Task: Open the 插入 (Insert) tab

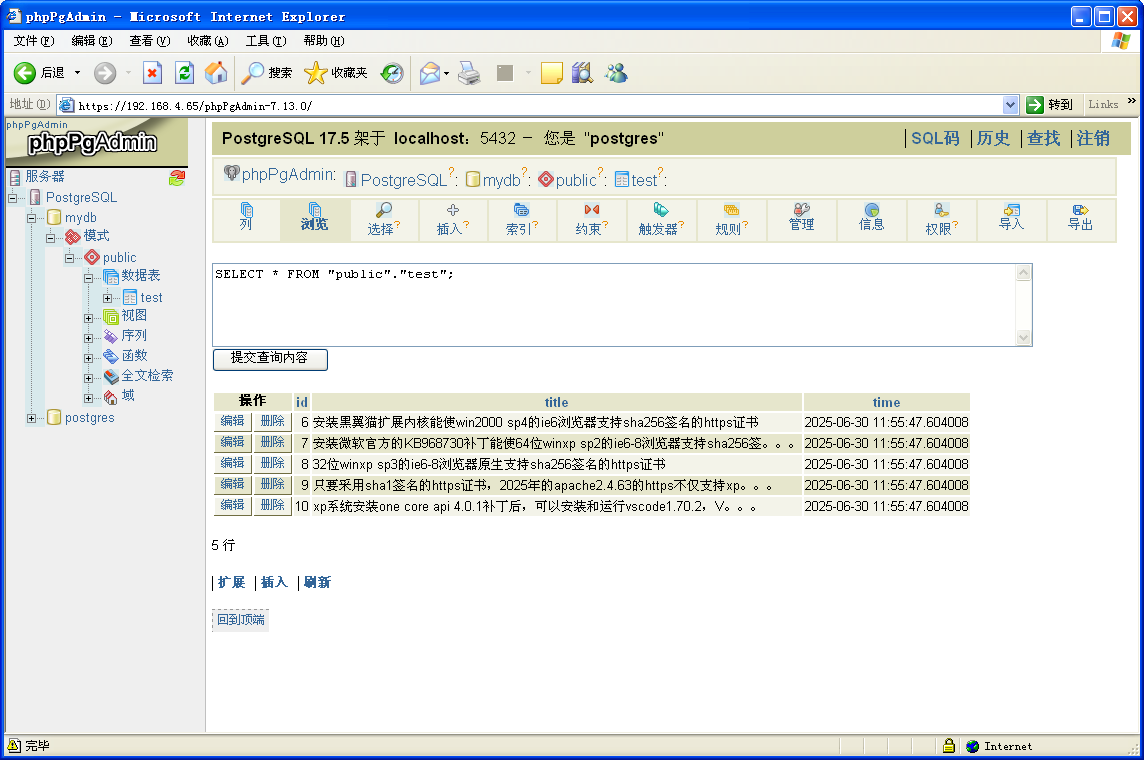Action: tap(452, 220)
